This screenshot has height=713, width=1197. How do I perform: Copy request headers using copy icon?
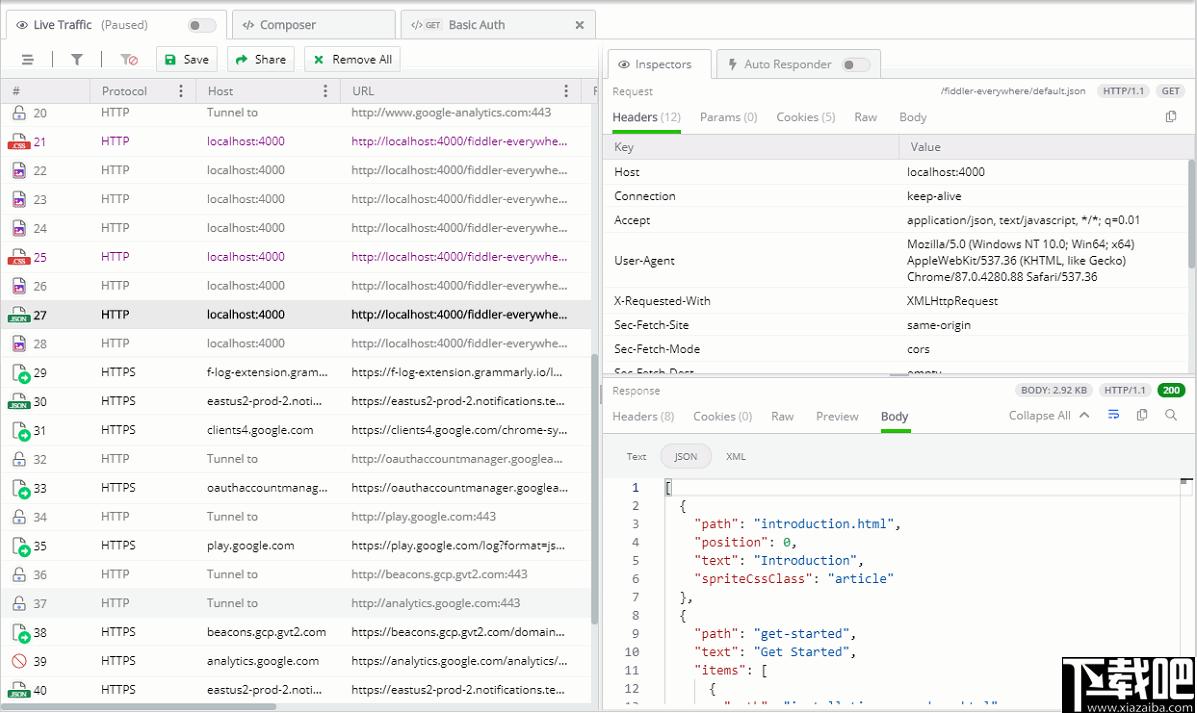[1171, 117]
